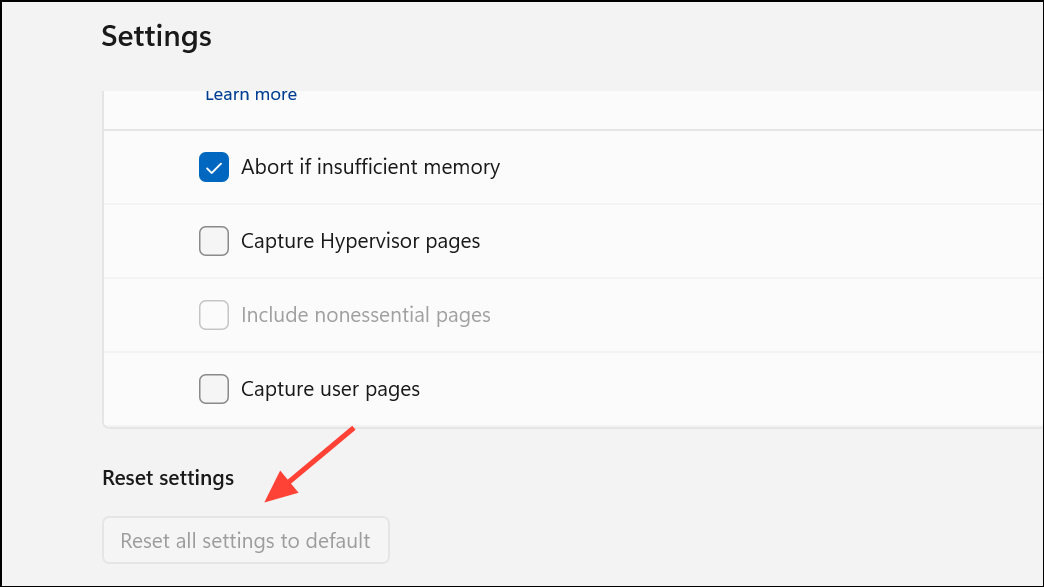Click Reset all settings to default button
Viewport: 1044px width, 587px height.
tap(246, 540)
